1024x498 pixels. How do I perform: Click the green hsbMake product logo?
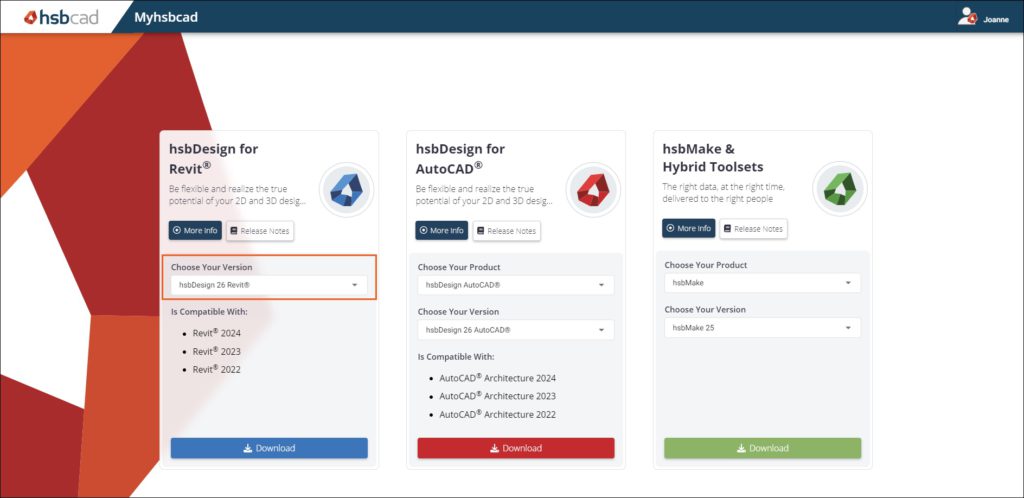840,189
